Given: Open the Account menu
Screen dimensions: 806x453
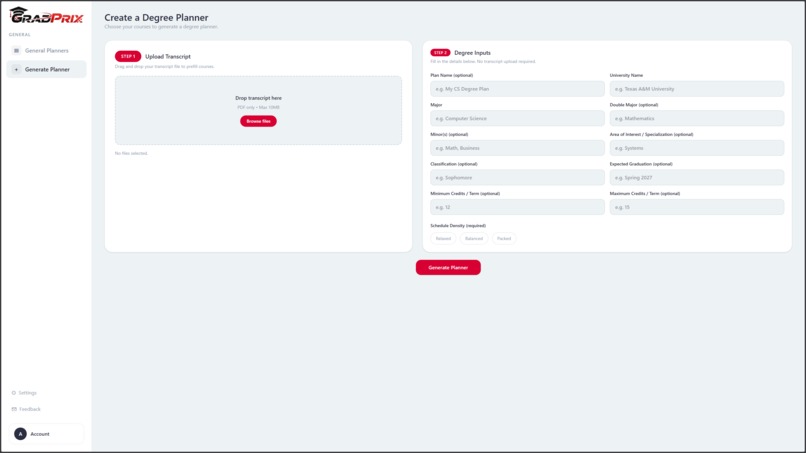Looking at the screenshot, I should (x=46, y=434).
